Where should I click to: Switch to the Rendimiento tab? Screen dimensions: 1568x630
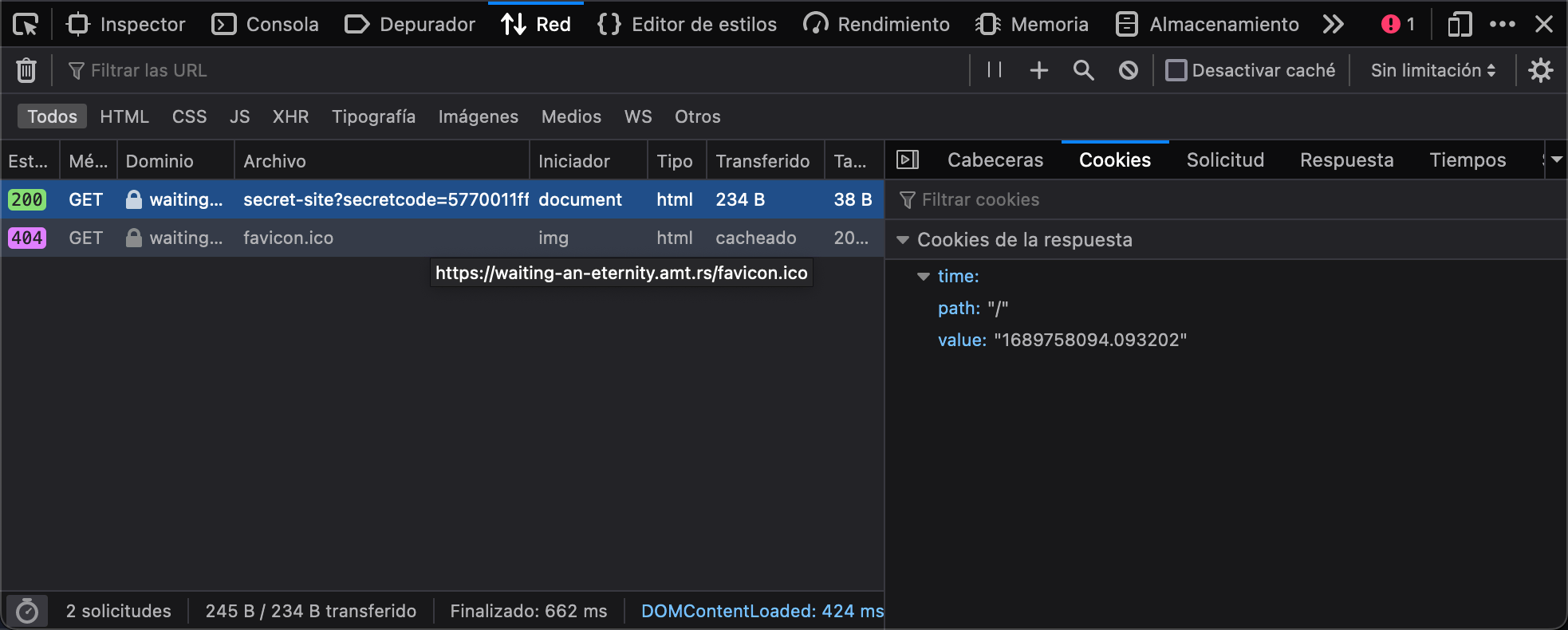877,25
